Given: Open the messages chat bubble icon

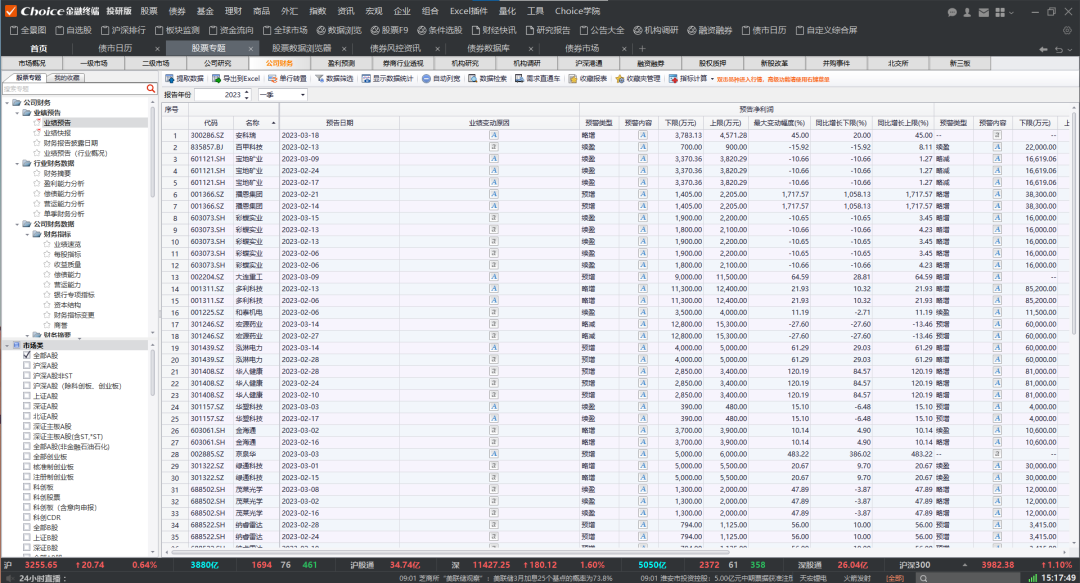Looking at the screenshot, I should click(x=953, y=12).
